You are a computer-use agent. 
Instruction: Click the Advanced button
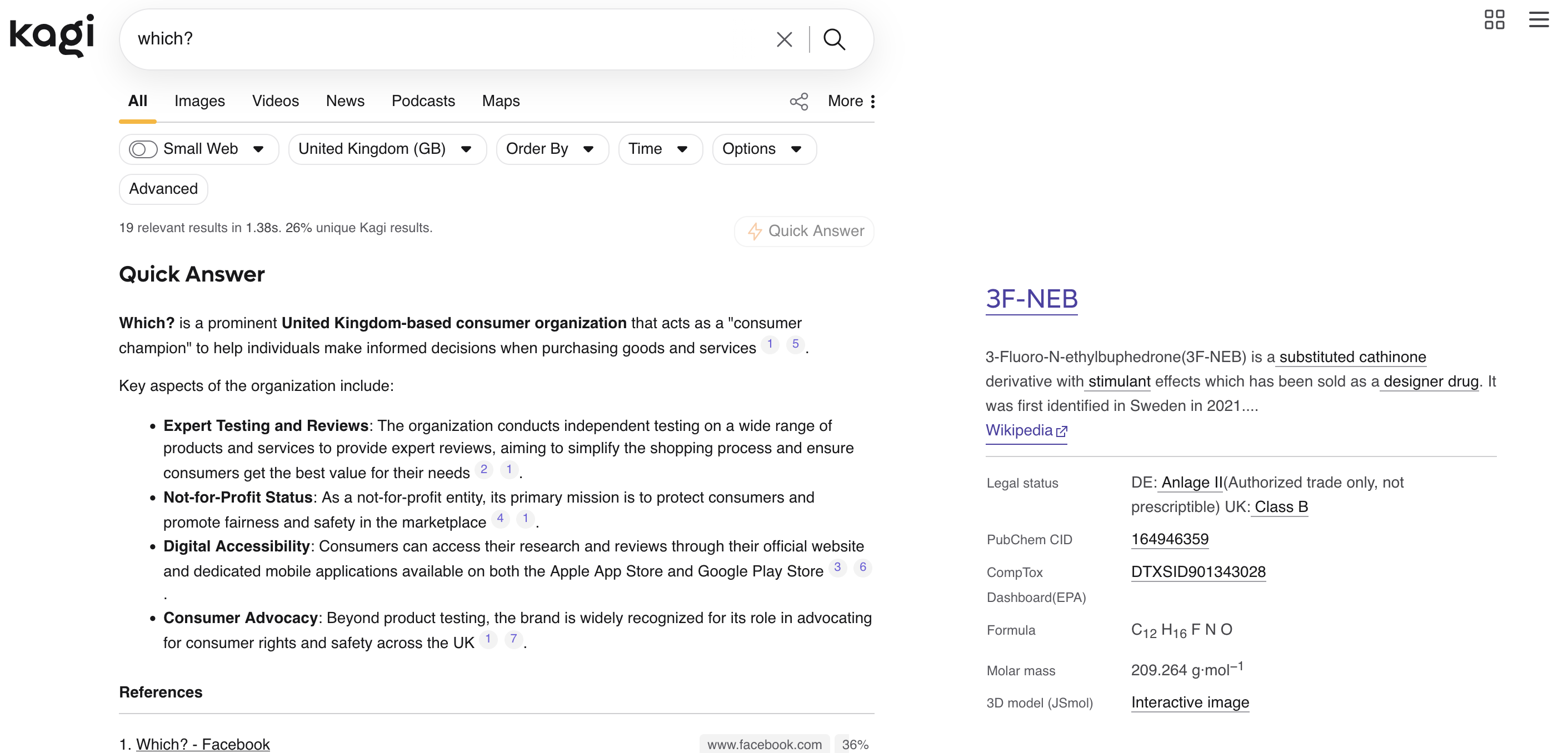(x=163, y=189)
